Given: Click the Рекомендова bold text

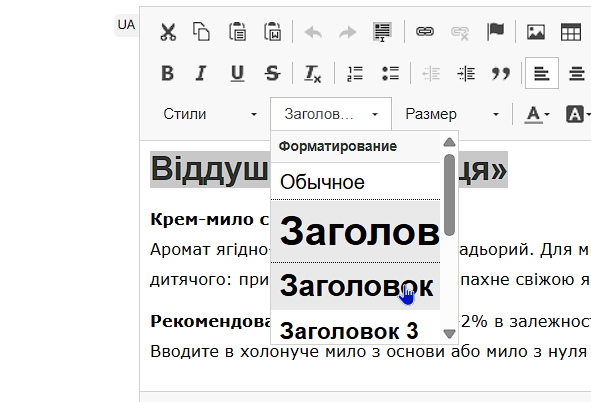Looking at the screenshot, I should [211, 321].
